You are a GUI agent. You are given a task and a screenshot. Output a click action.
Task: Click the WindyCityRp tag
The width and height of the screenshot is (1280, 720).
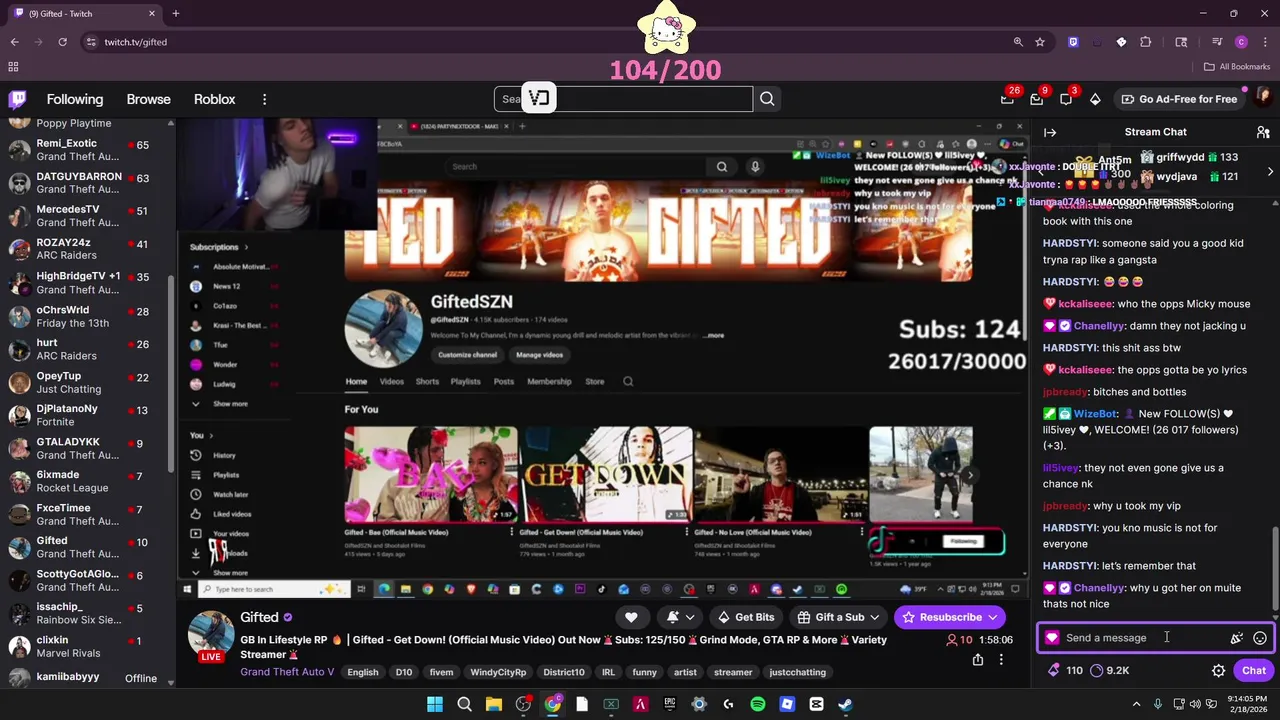pyautogui.click(x=498, y=672)
